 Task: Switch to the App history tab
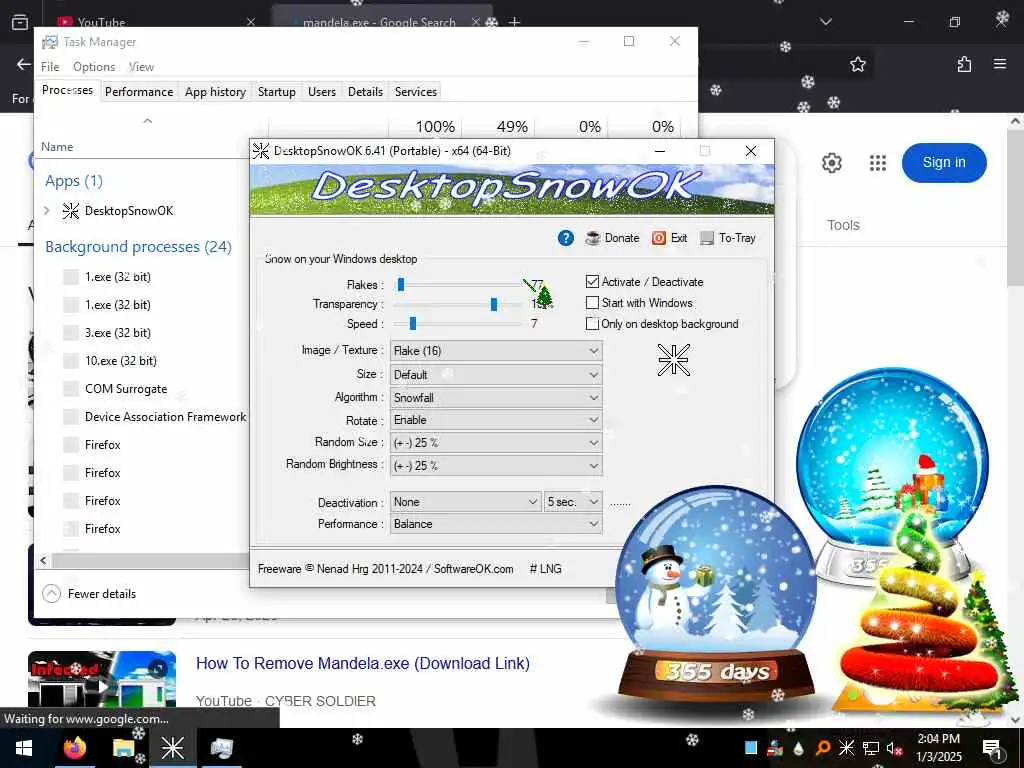point(216,91)
